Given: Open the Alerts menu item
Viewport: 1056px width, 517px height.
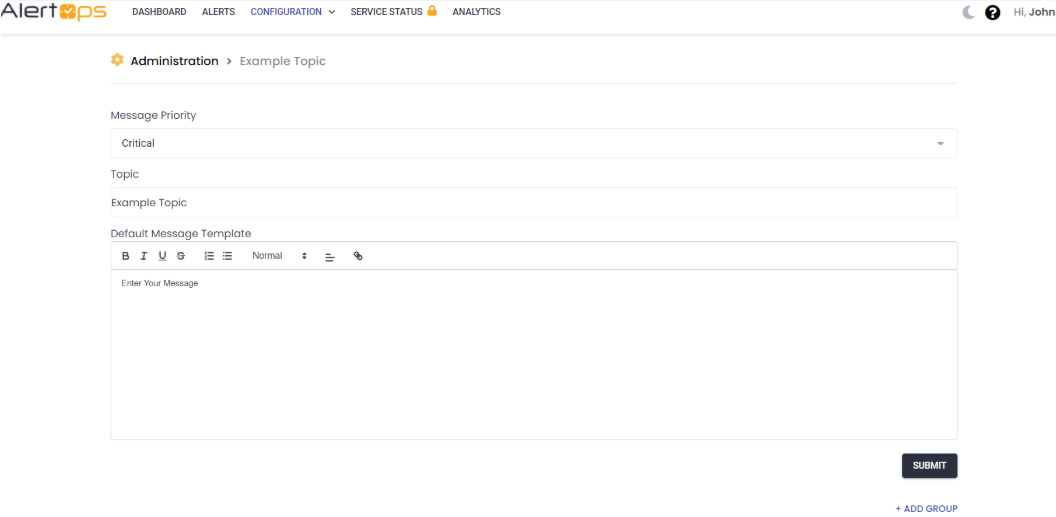Looking at the screenshot, I should 218,12.
